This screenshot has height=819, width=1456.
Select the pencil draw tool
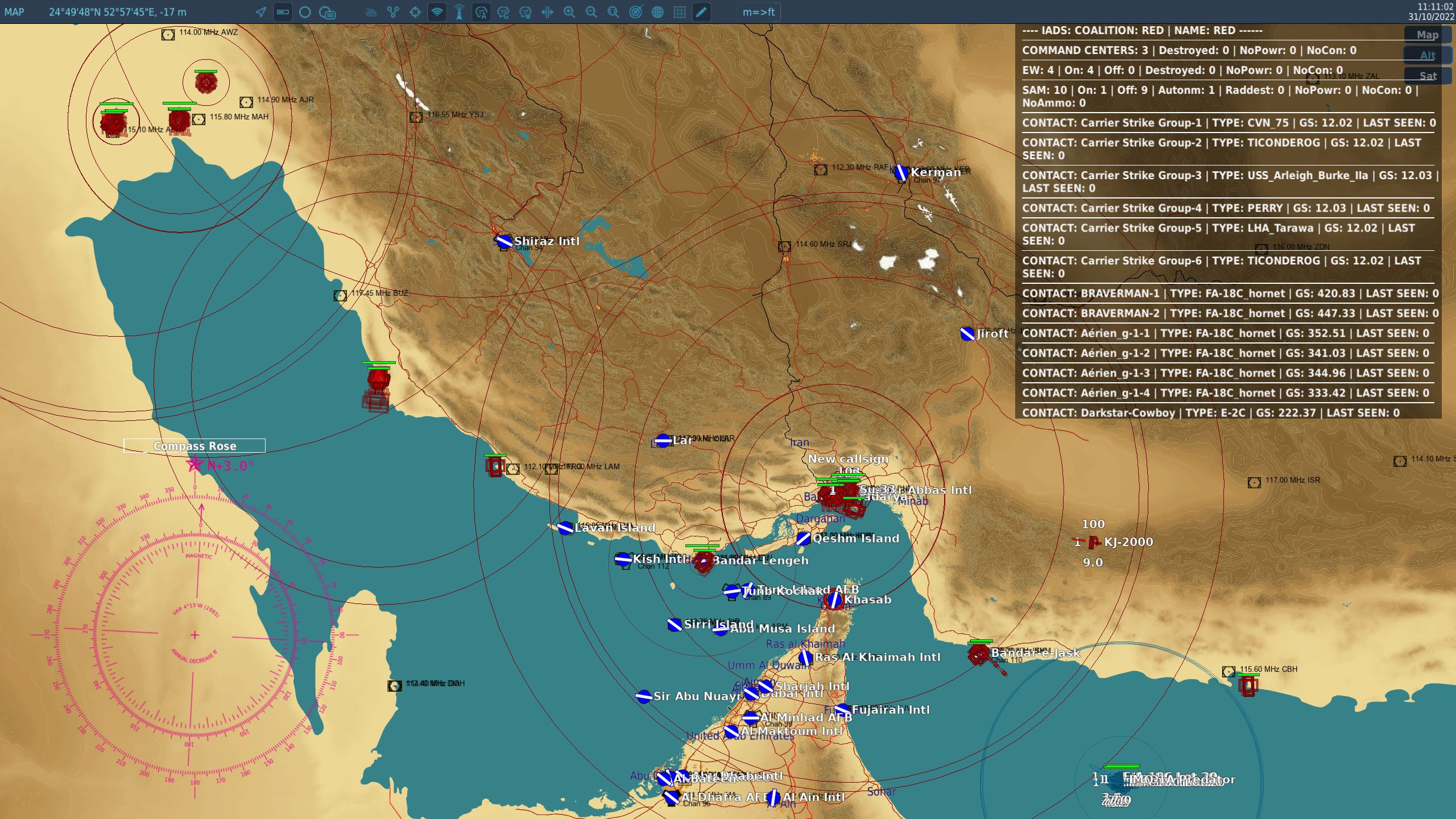pyautogui.click(x=701, y=12)
